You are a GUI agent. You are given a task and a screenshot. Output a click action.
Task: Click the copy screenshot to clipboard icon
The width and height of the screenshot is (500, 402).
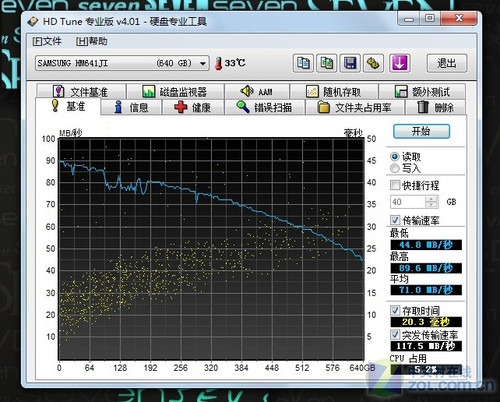pos(327,63)
